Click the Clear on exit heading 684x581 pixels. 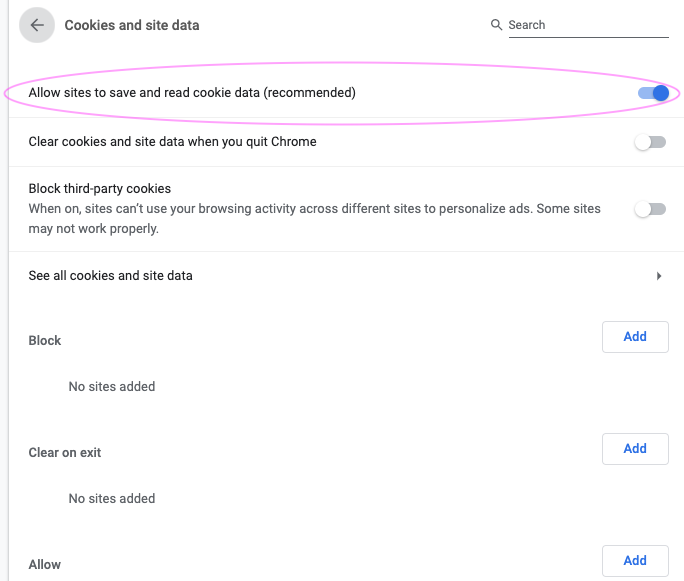click(x=65, y=452)
